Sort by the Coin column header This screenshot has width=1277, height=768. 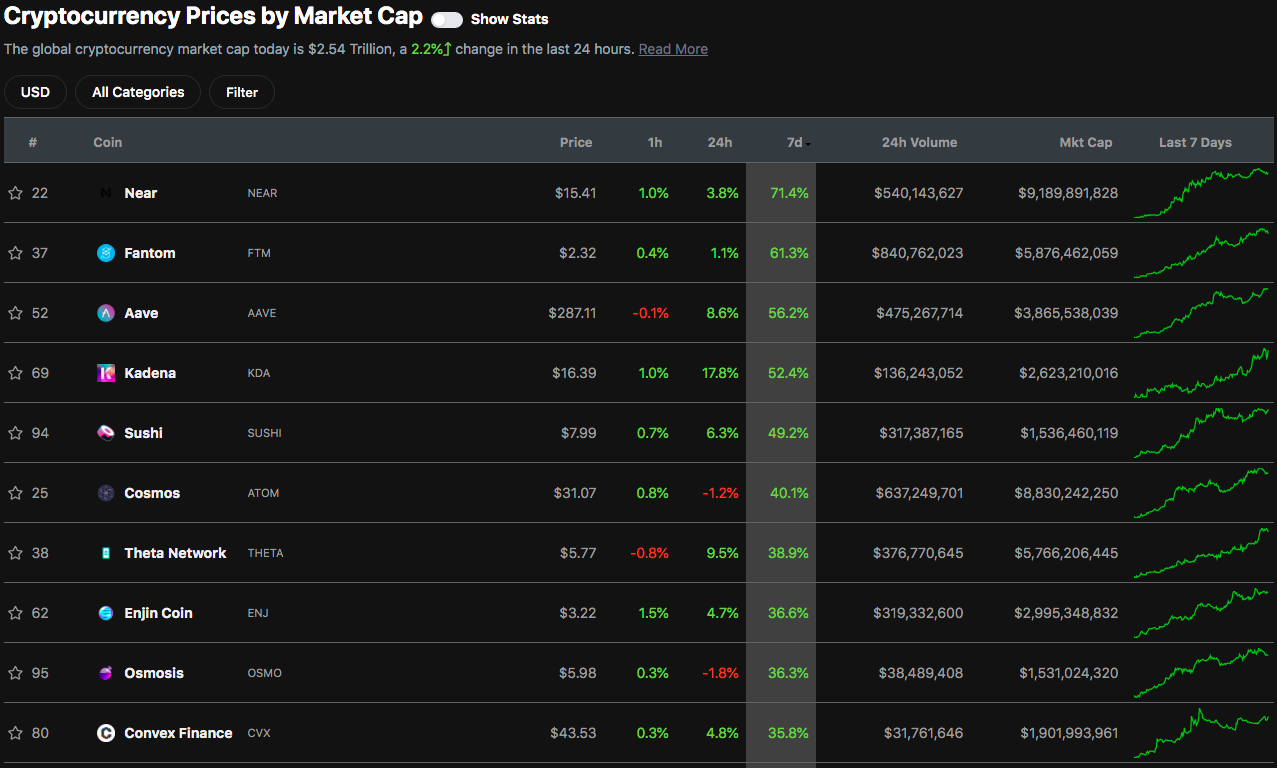108,142
